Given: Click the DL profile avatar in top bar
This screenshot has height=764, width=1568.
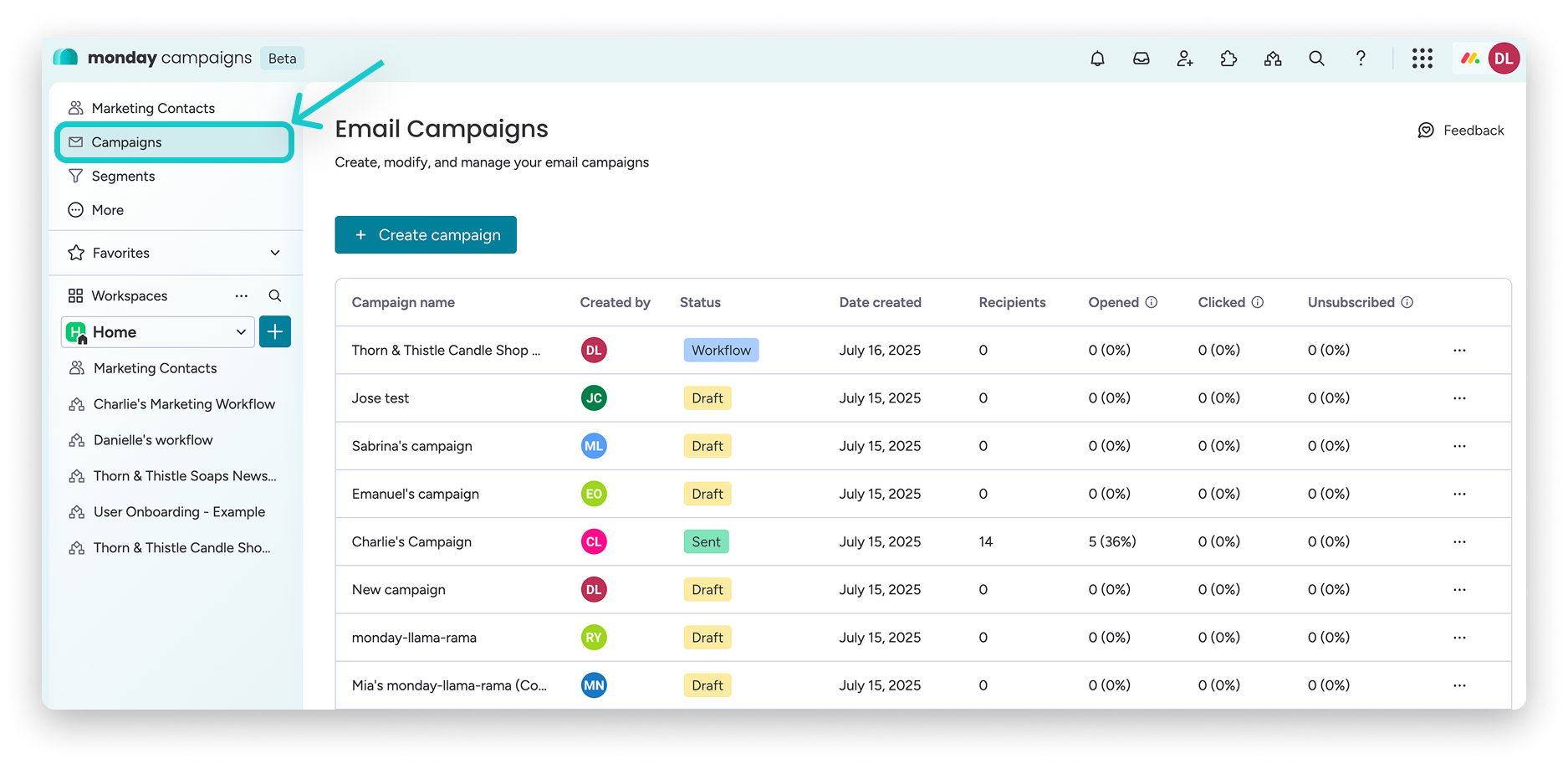Looking at the screenshot, I should [1504, 59].
